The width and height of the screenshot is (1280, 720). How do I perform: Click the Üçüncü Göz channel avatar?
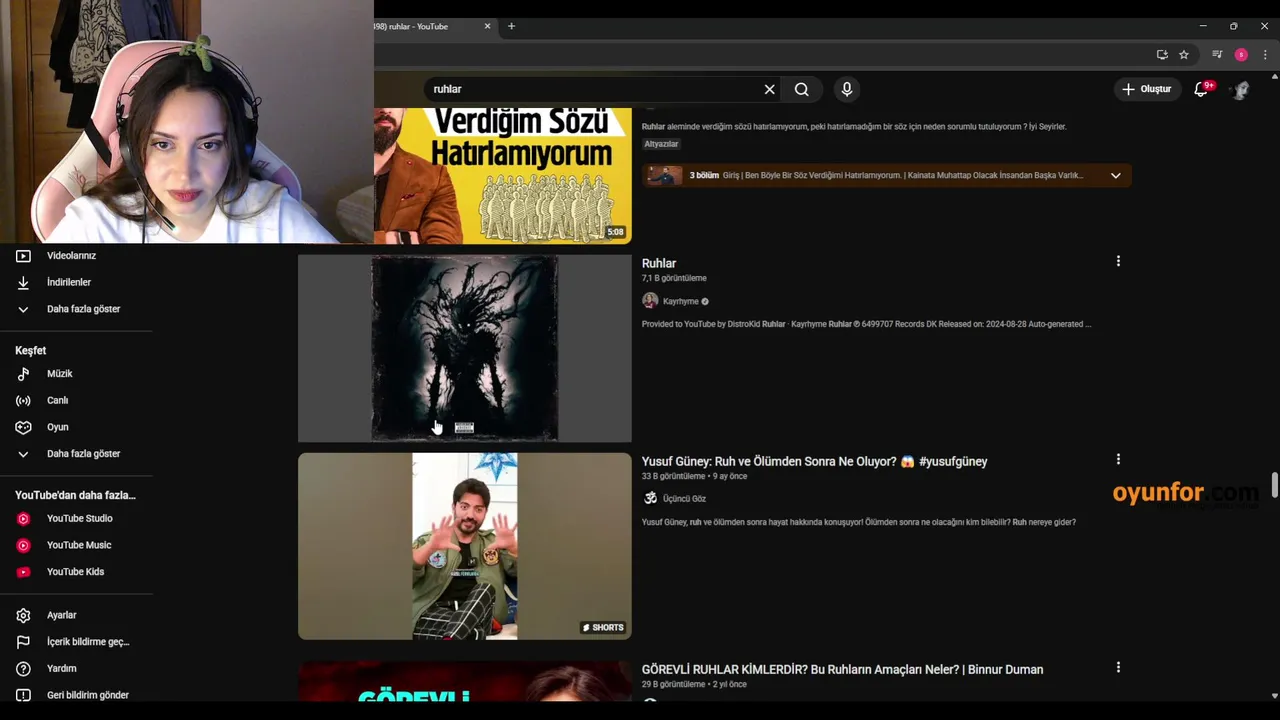[650, 498]
